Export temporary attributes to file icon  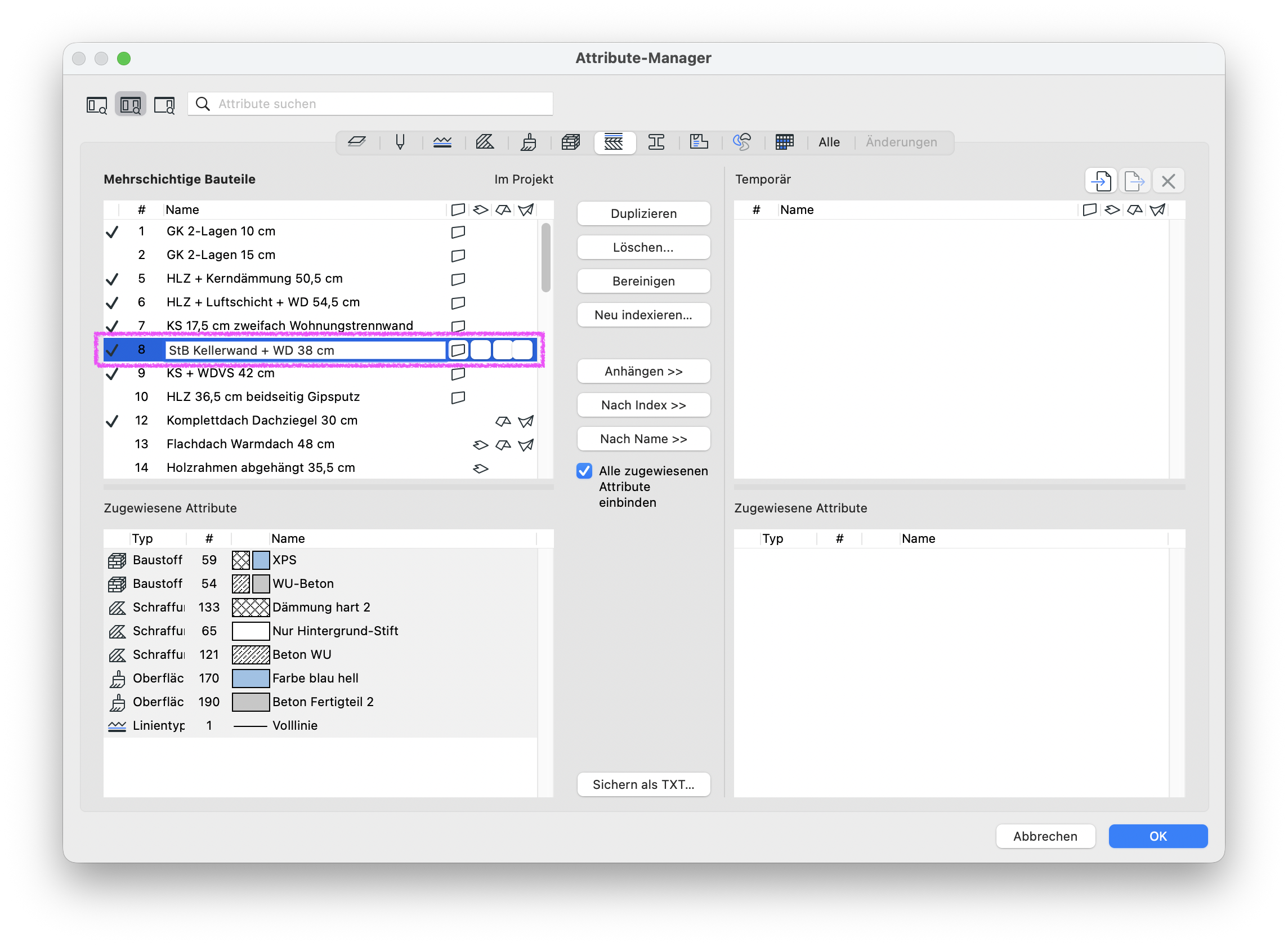point(1134,181)
